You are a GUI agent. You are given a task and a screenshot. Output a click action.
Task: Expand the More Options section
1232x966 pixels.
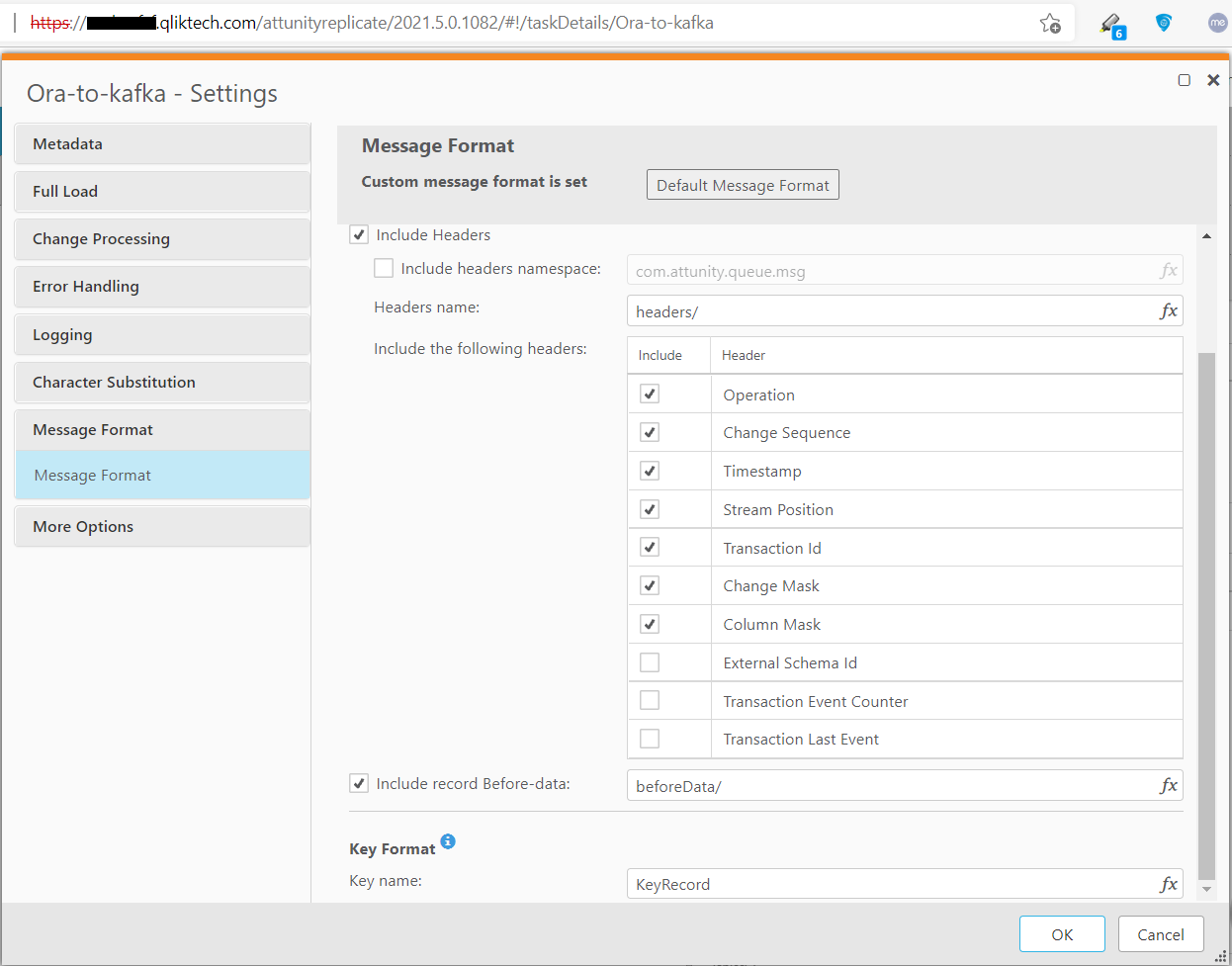point(162,527)
